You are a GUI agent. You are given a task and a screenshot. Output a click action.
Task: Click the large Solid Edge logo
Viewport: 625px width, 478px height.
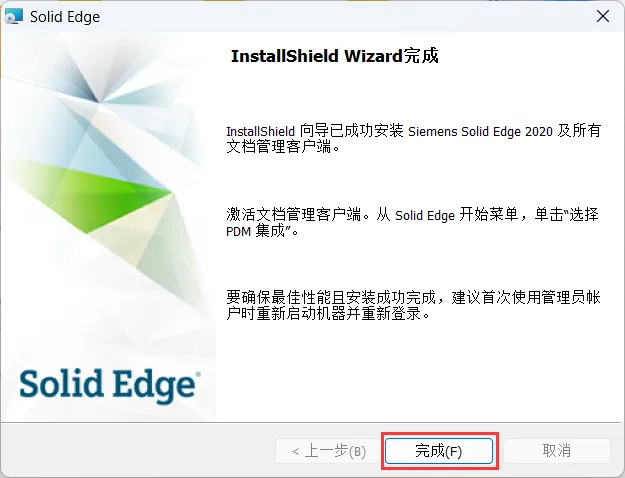point(108,386)
